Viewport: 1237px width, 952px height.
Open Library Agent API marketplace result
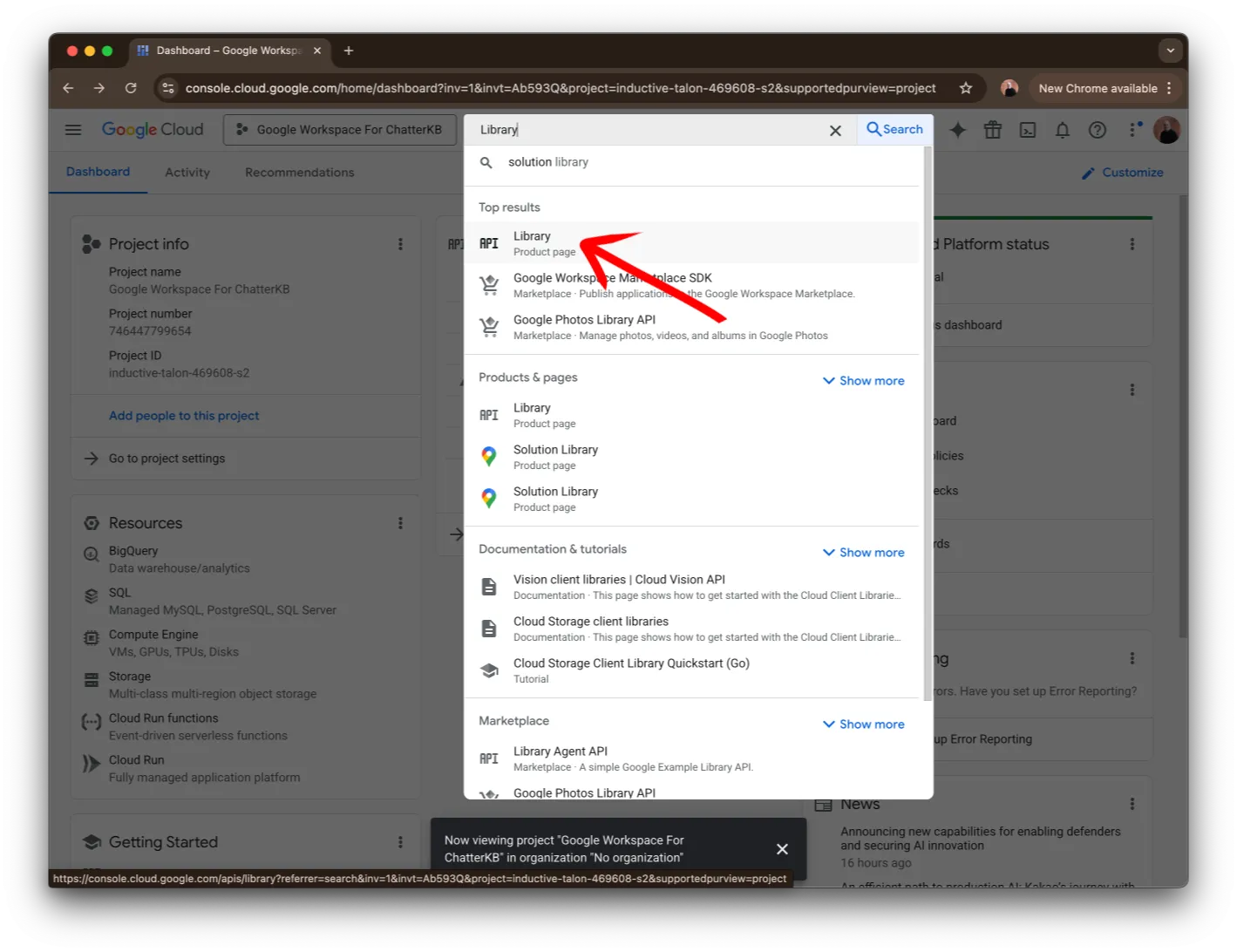pos(692,758)
